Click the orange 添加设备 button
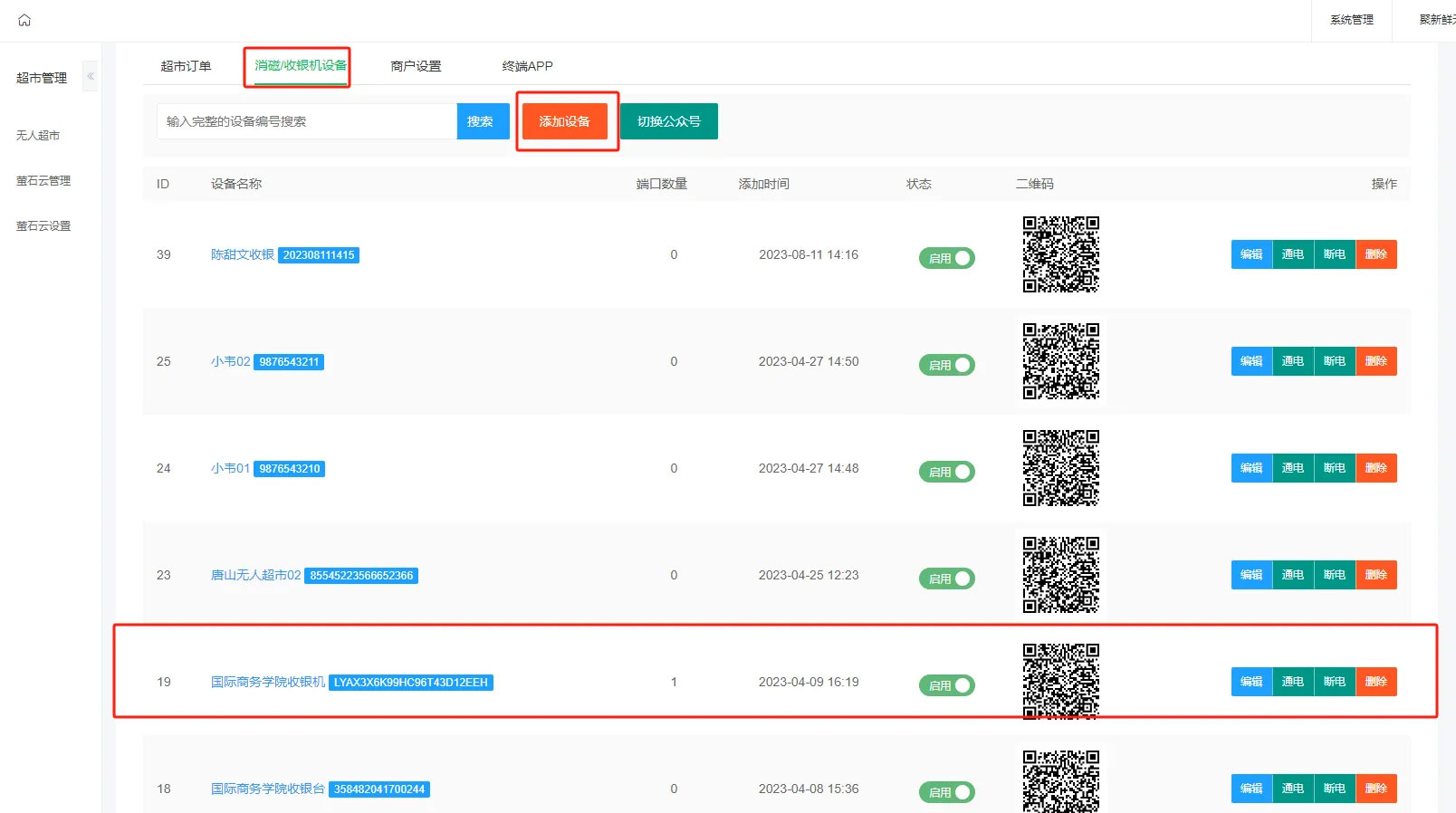Viewport: 1456px width, 813px height. point(565,121)
